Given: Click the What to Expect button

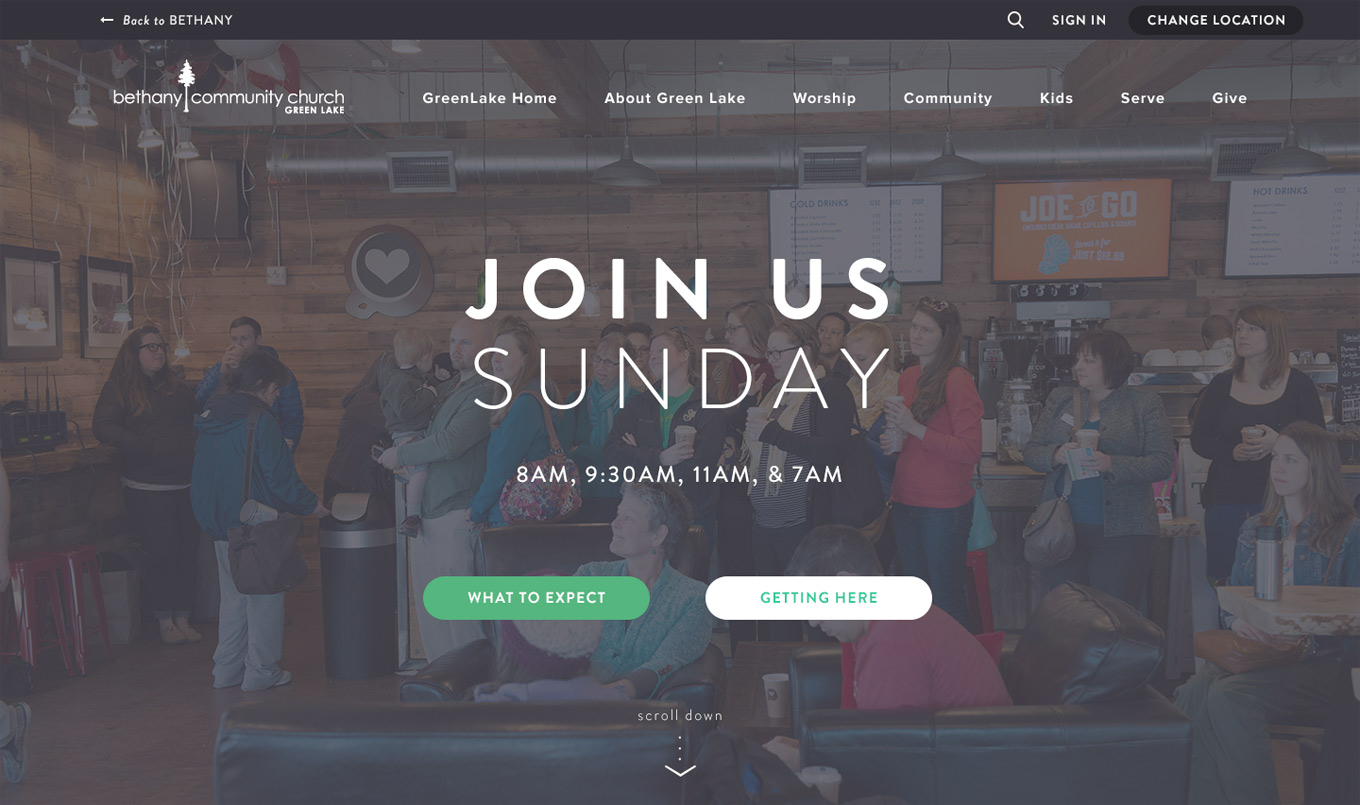Looking at the screenshot, I should [537, 598].
